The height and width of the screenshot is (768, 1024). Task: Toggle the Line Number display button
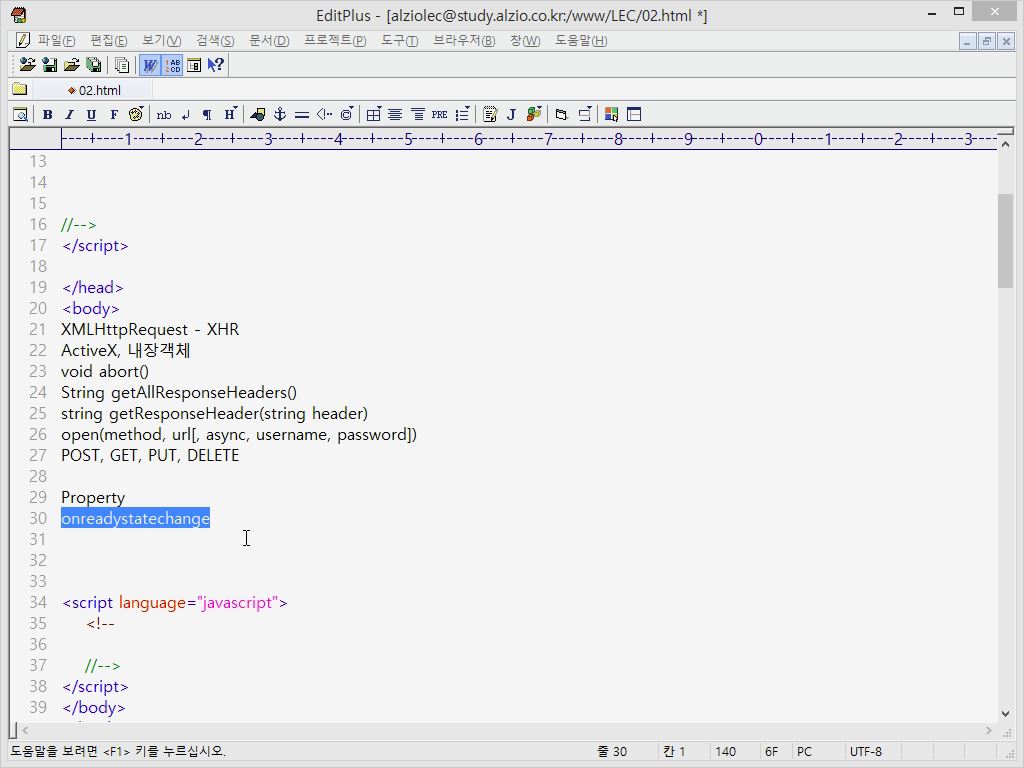tap(172, 65)
